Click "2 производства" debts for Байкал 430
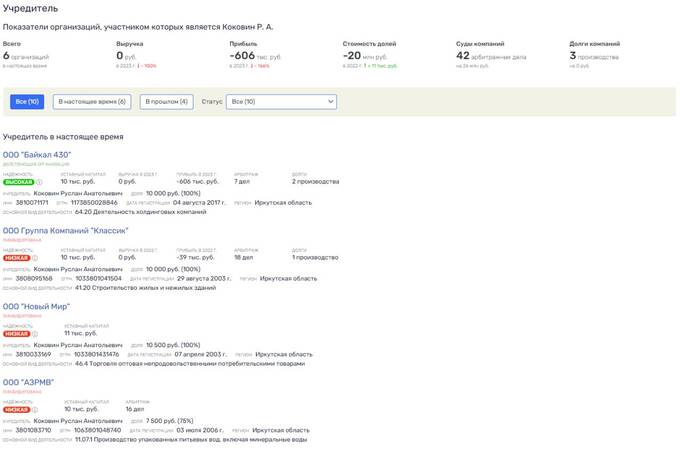The height and width of the screenshot is (449, 680). 317,182
